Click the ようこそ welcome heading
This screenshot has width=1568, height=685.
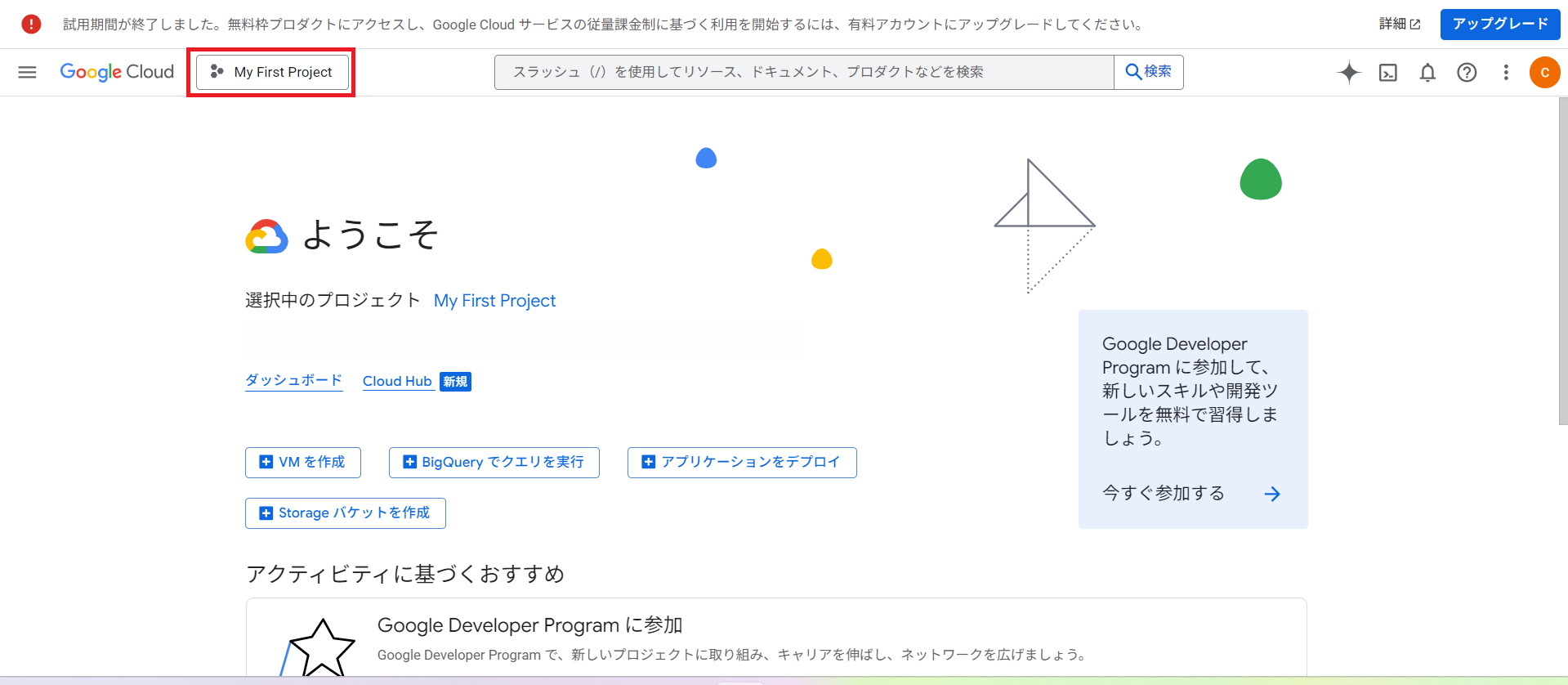point(371,235)
